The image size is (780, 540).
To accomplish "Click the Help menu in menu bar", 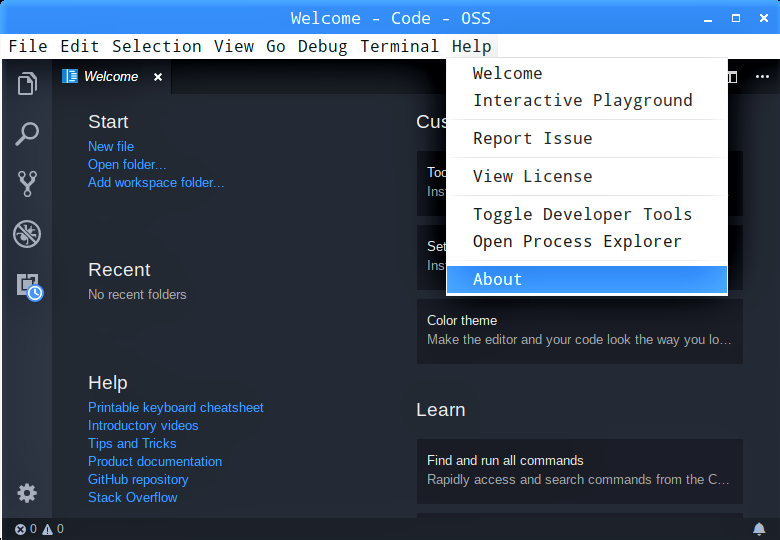I will click(472, 46).
